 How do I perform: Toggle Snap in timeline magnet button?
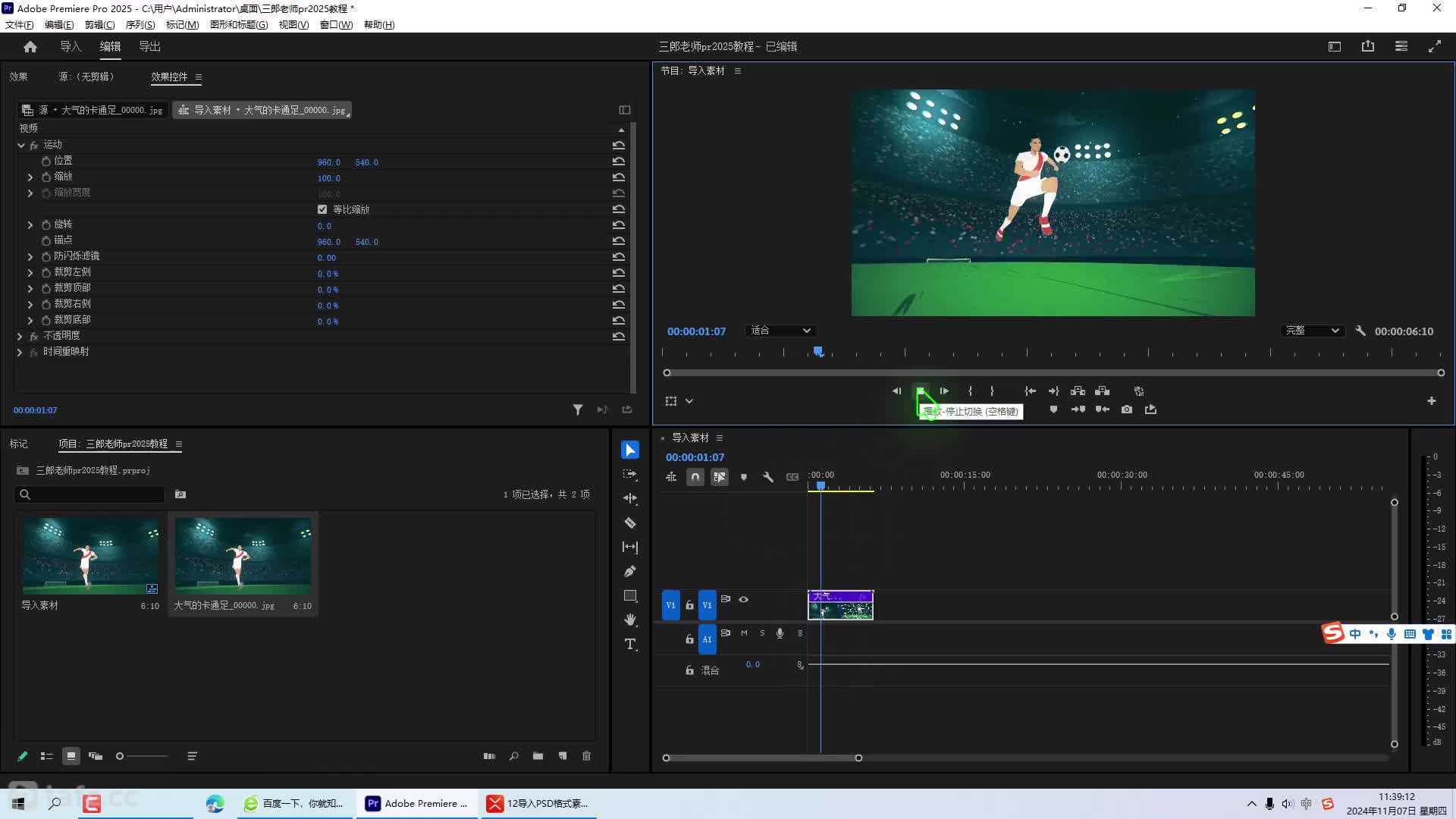[x=695, y=477]
